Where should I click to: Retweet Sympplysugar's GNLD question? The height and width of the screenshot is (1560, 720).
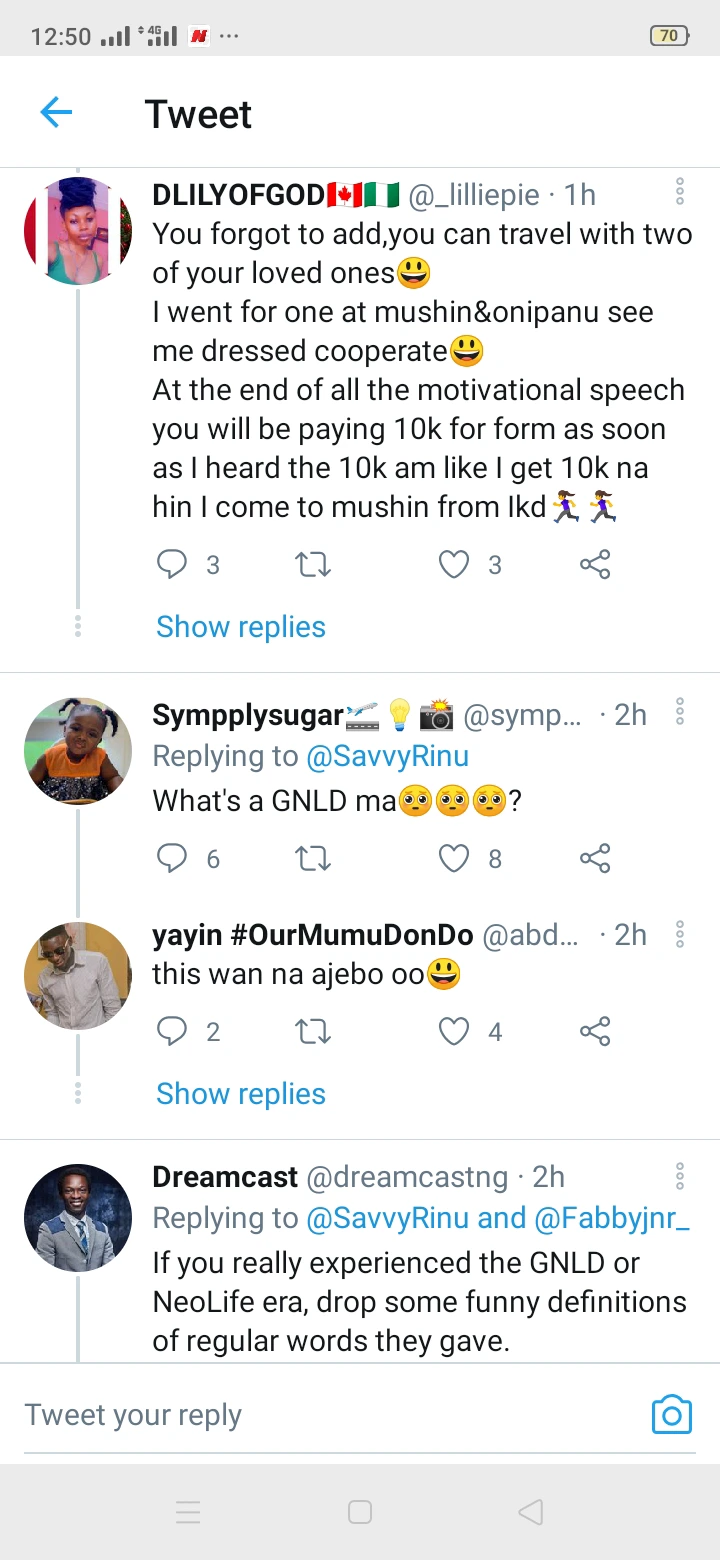coord(313,858)
